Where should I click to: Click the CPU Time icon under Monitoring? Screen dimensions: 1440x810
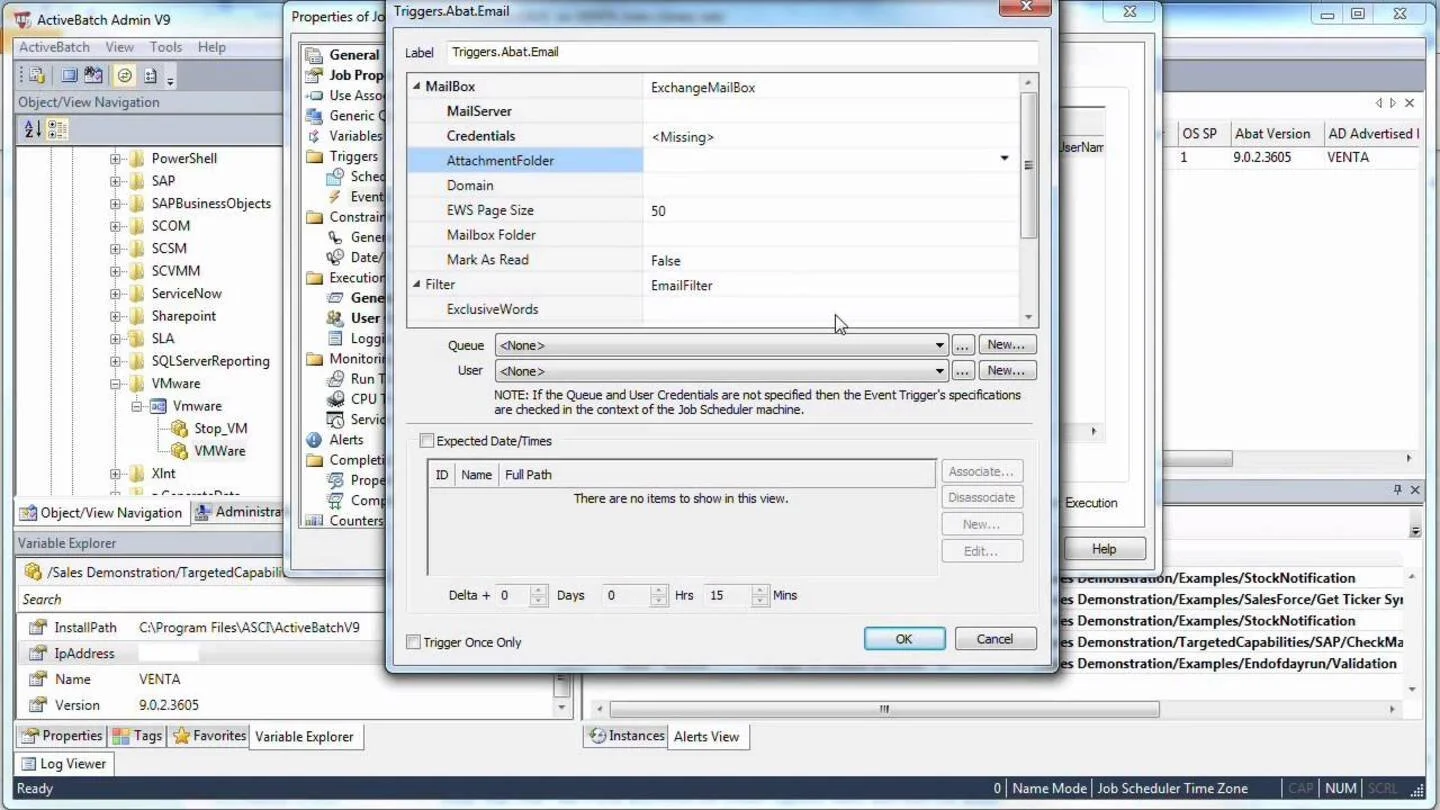tap(336, 399)
